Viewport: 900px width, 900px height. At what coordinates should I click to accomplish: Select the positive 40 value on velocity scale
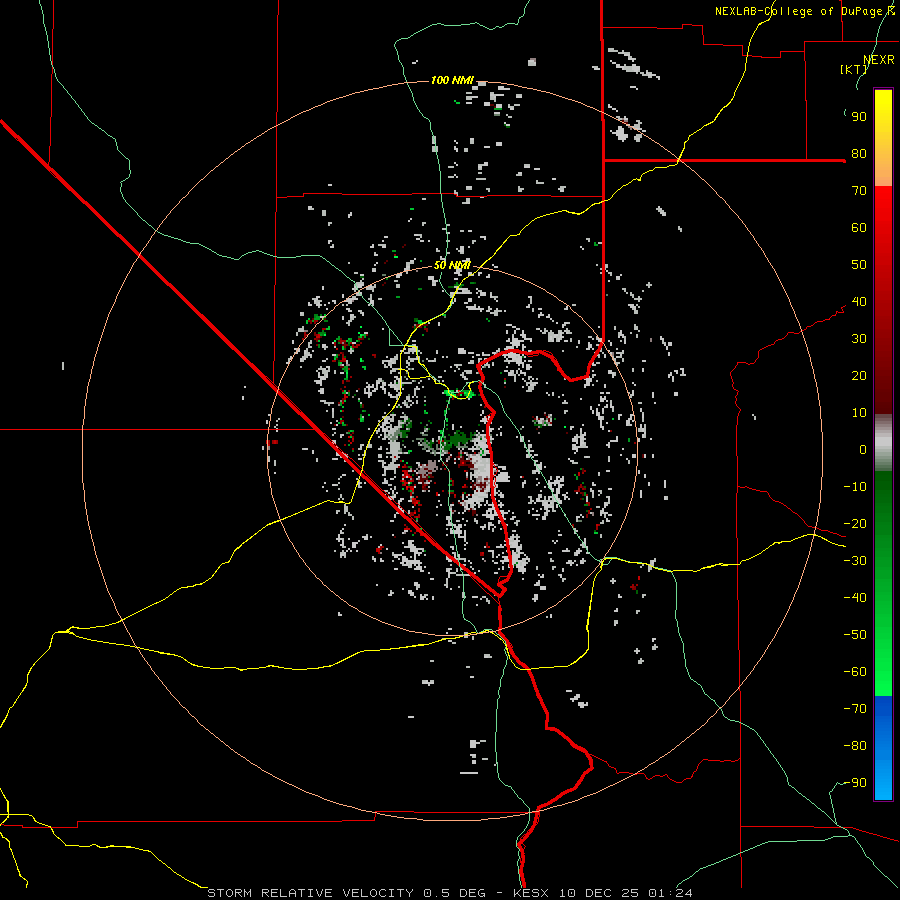[x=859, y=302]
